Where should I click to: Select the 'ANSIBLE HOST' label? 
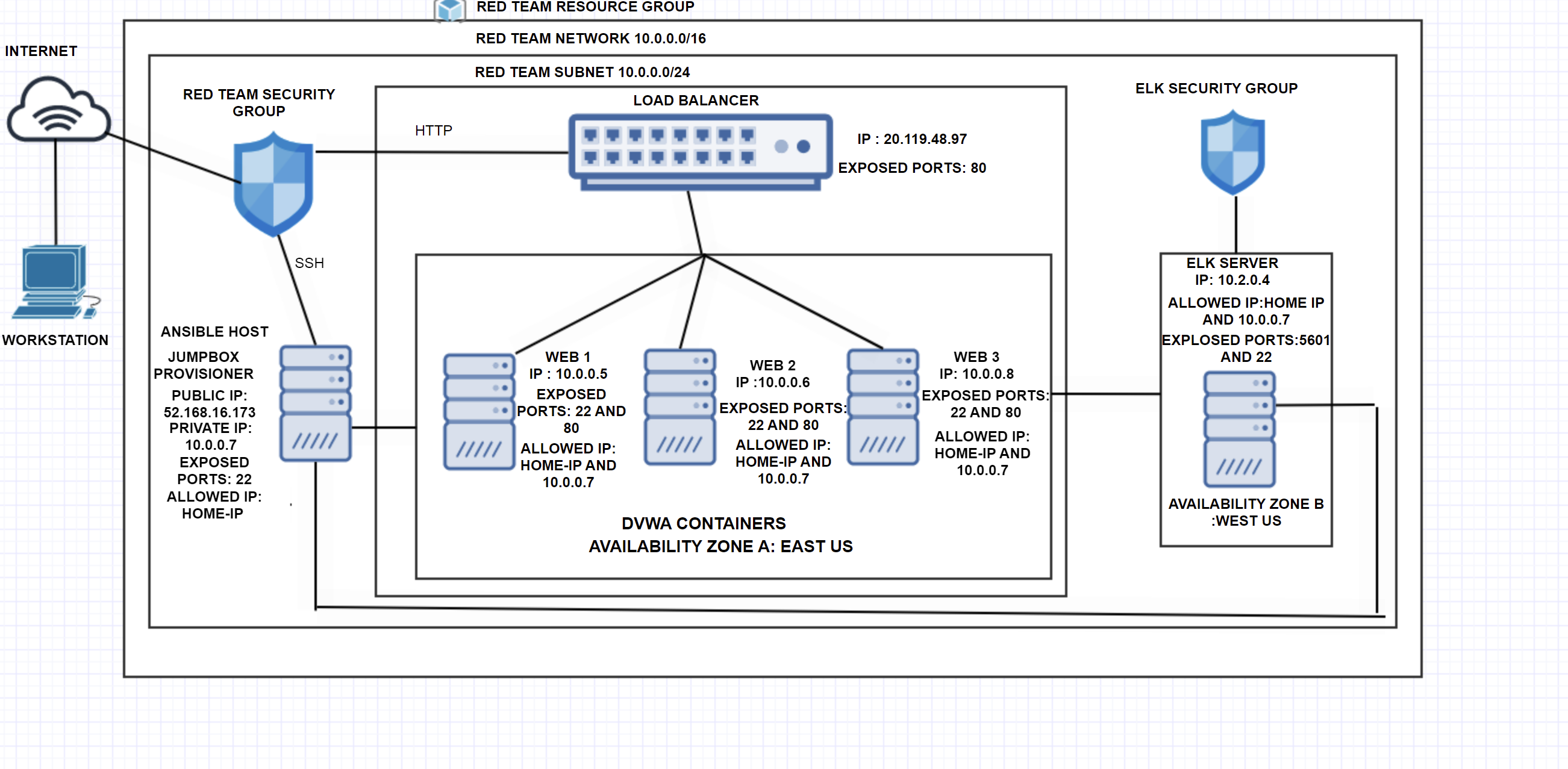tap(214, 332)
